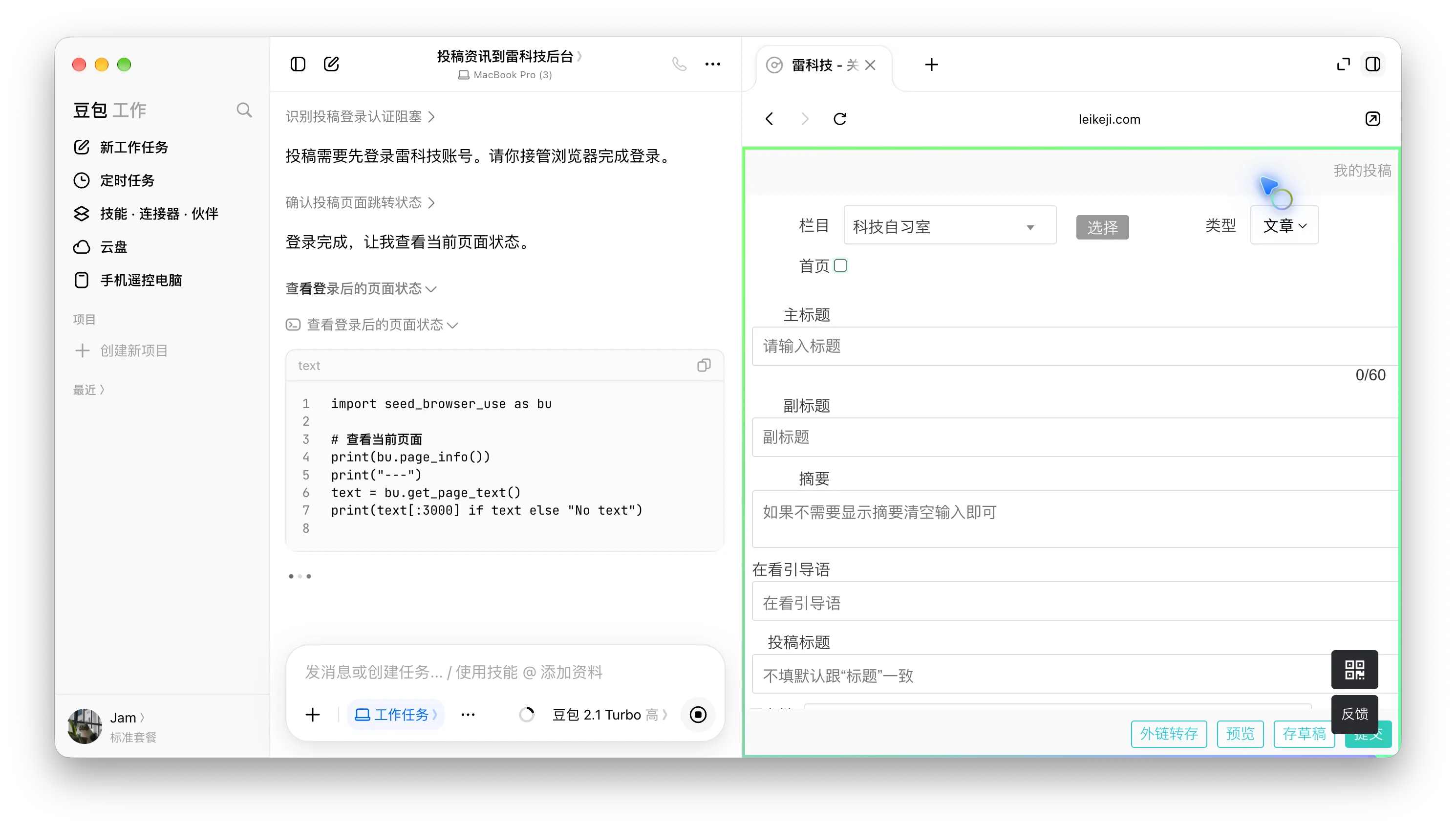Start a new chat with compose icon

tap(331, 64)
